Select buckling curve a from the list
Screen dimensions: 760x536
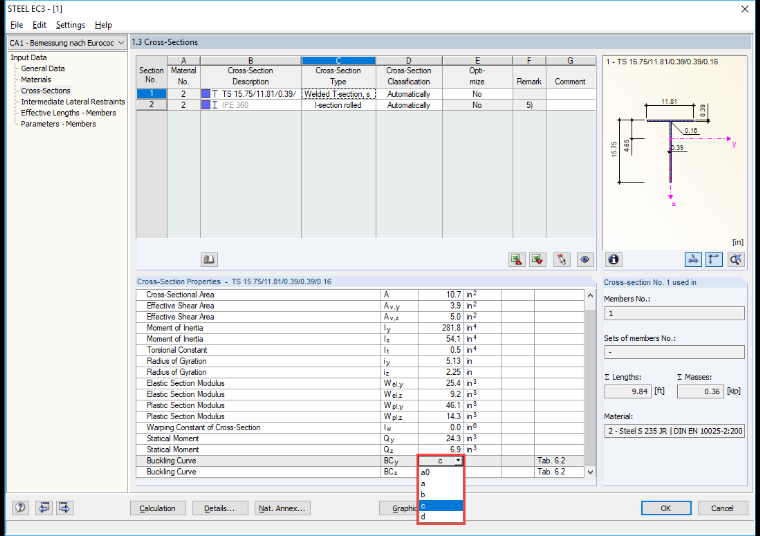click(x=441, y=483)
